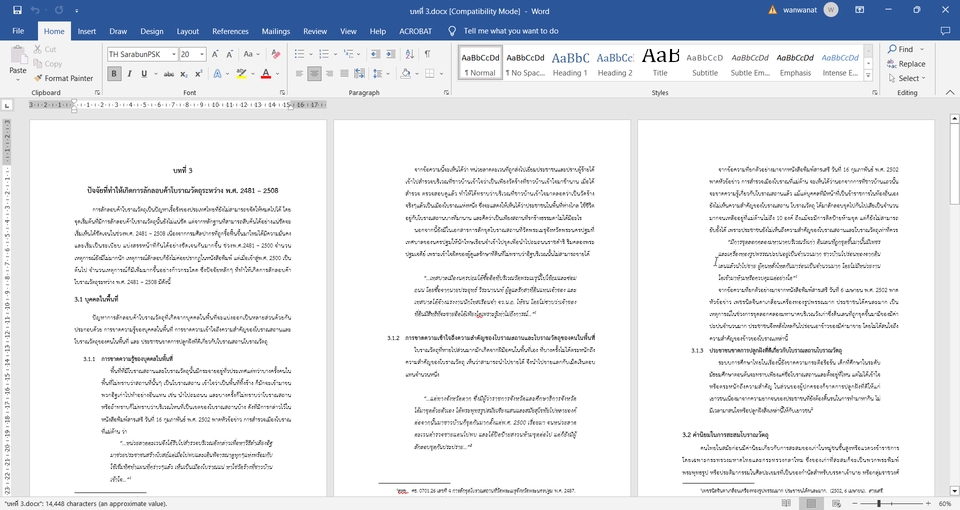Image resolution: width=960 pixels, height=510 pixels.
Task: Undo the last action
Action: [36, 10]
